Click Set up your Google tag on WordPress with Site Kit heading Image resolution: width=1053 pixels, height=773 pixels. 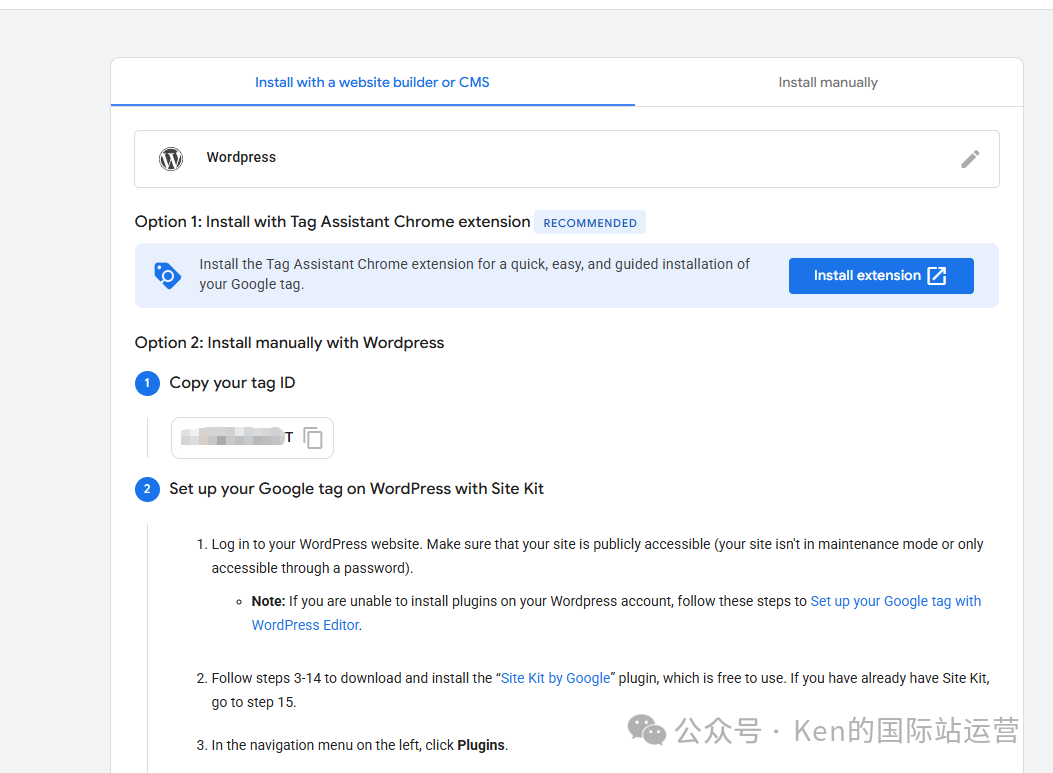[357, 489]
